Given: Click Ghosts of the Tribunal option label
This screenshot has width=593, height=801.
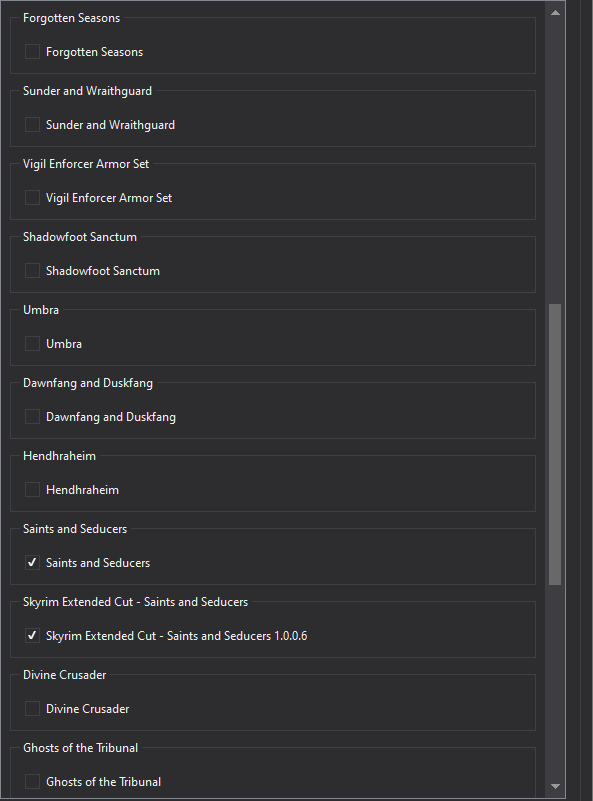Looking at the screenshot, I should coord(103,783).
